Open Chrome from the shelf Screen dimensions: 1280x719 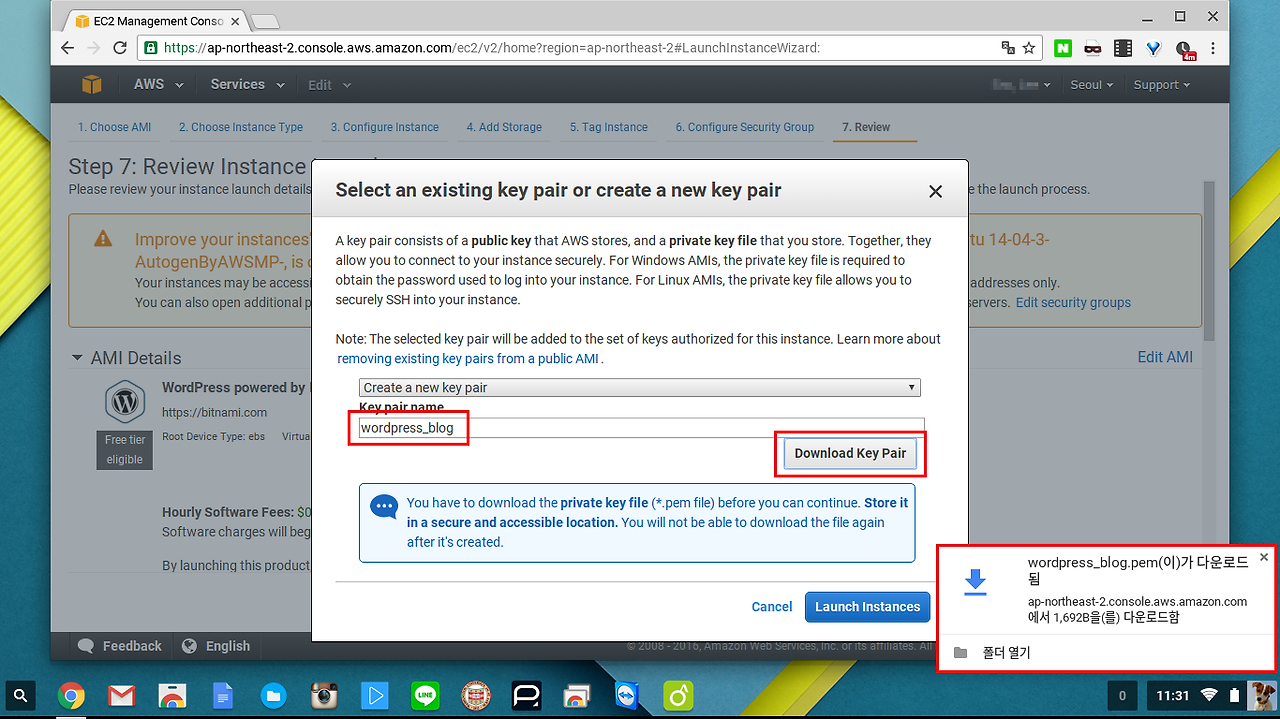(71, 695)
